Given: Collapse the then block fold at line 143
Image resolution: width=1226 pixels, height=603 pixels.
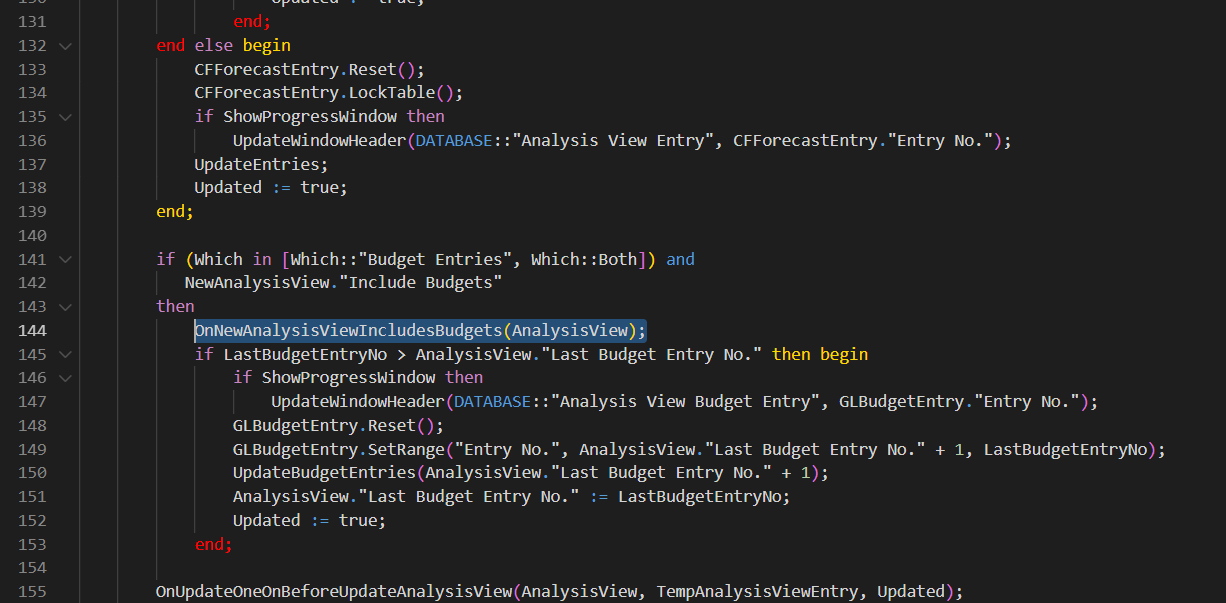Looking at the screenshot, I should click(64, 306).
